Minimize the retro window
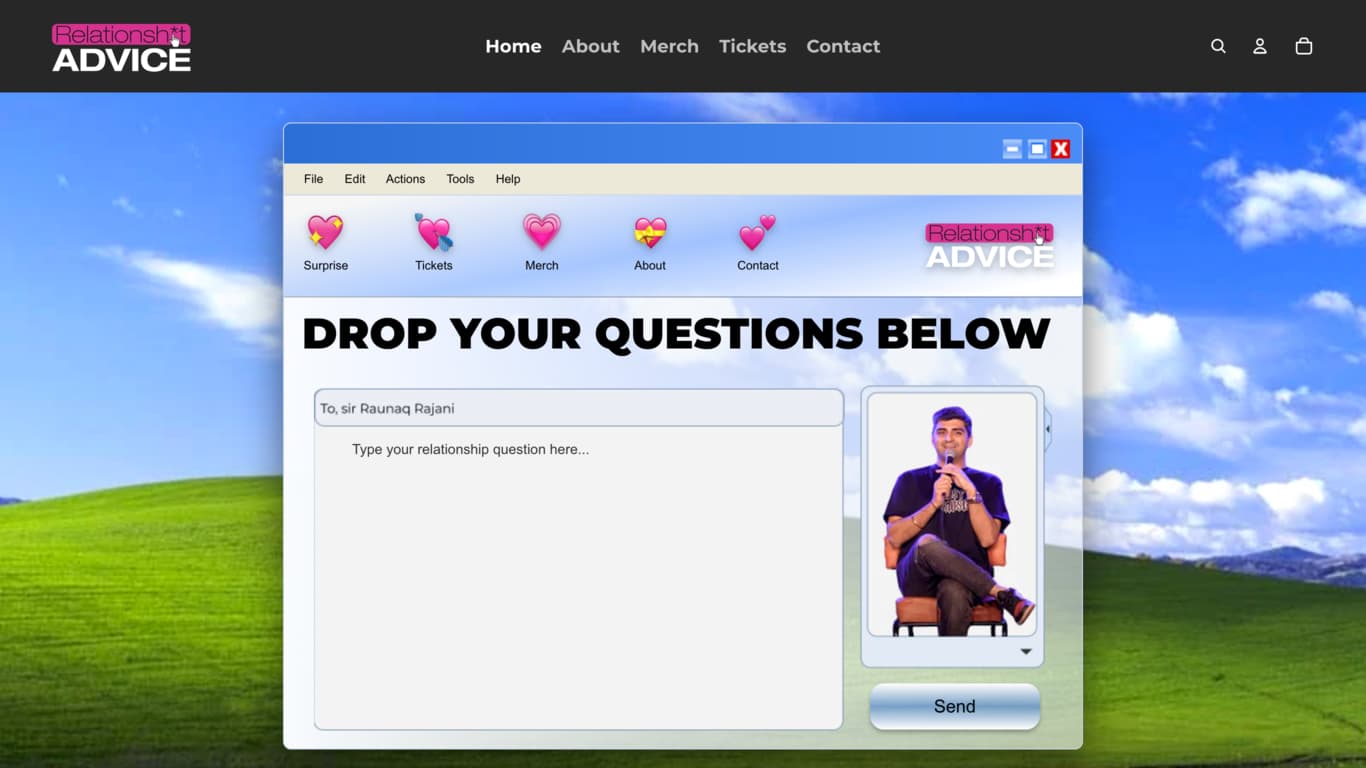1366x768 pixels. tap(1013, 149)
